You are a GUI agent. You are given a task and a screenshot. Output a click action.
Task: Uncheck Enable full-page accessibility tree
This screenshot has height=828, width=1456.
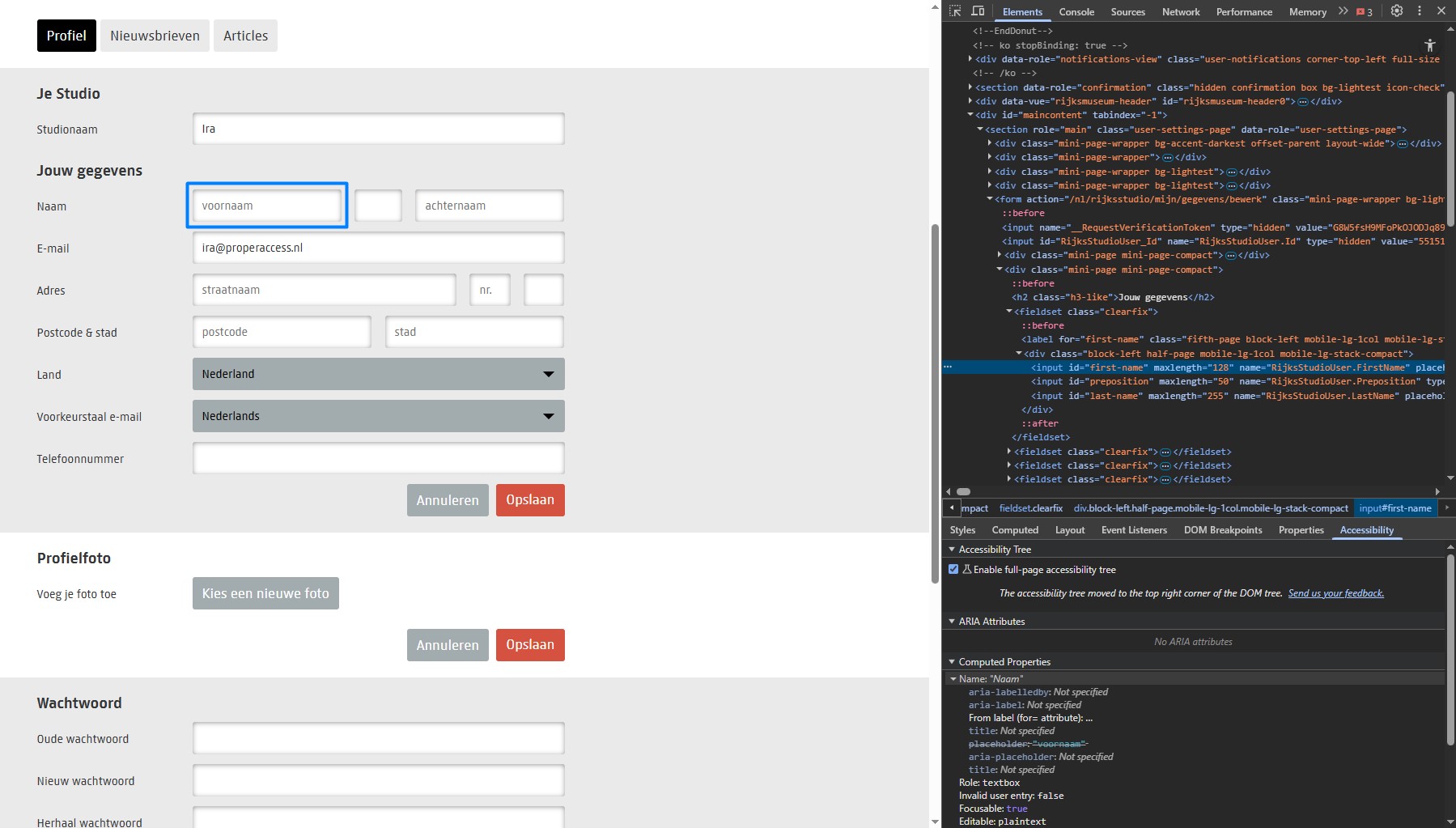[953, 570]
